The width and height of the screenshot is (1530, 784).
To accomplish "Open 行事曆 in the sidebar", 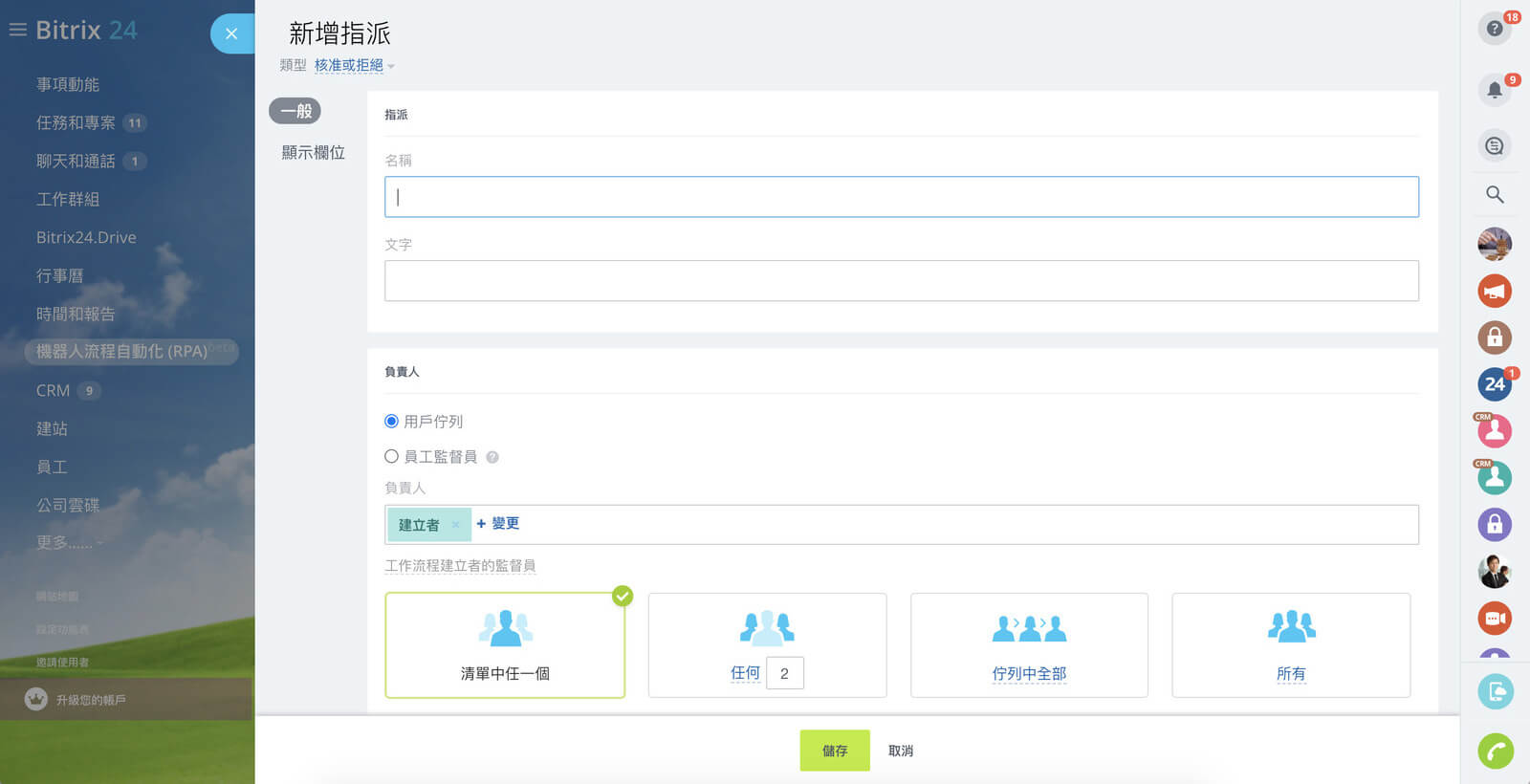I will (59, 275).
